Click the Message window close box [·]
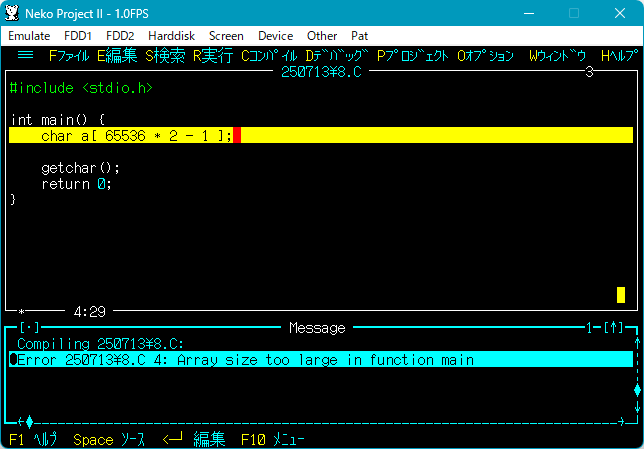644x449 pixels. 29,328
